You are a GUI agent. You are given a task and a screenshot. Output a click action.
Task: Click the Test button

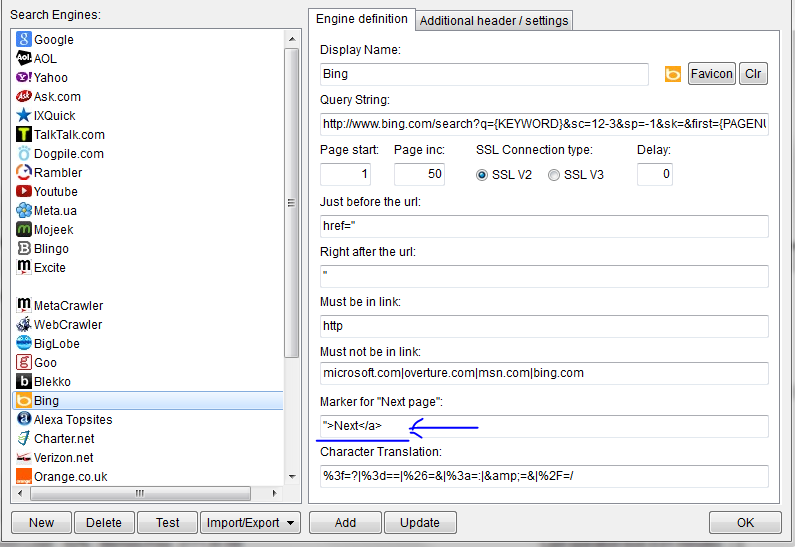tap(167, 523)
